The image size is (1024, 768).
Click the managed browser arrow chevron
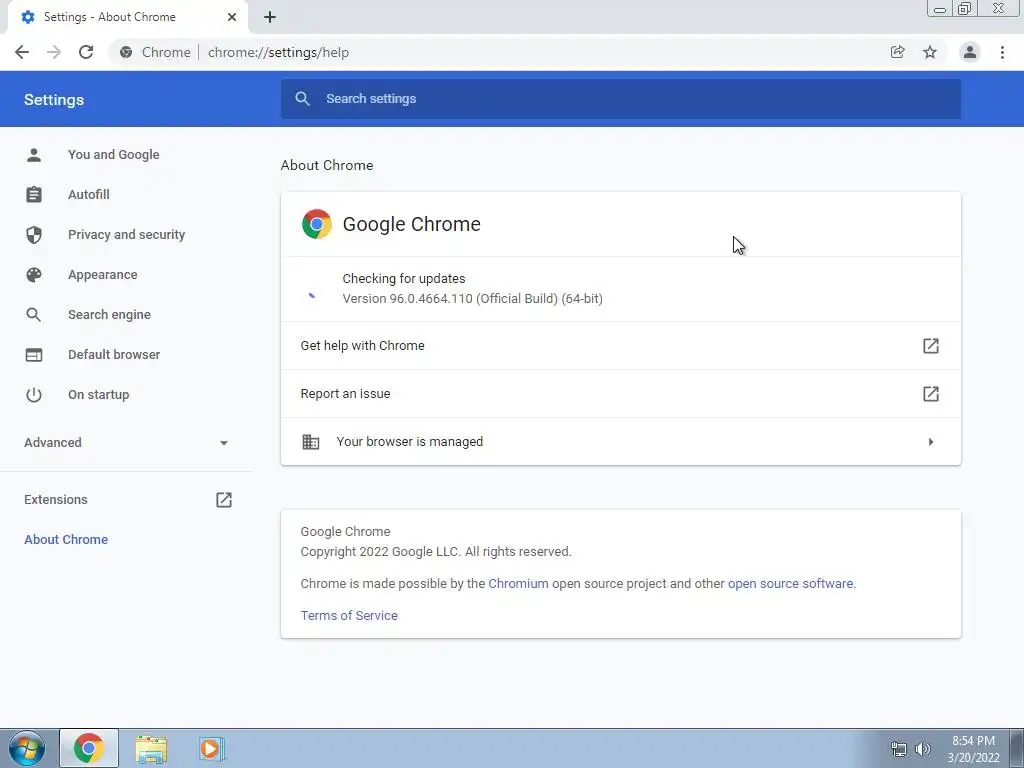click(x=931, y=442)
